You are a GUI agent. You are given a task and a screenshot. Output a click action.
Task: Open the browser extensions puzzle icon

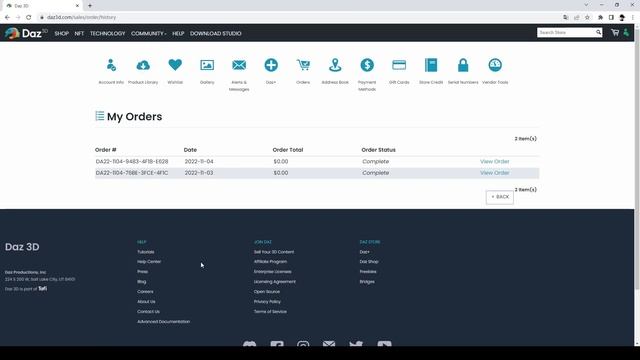click(600, 17)
